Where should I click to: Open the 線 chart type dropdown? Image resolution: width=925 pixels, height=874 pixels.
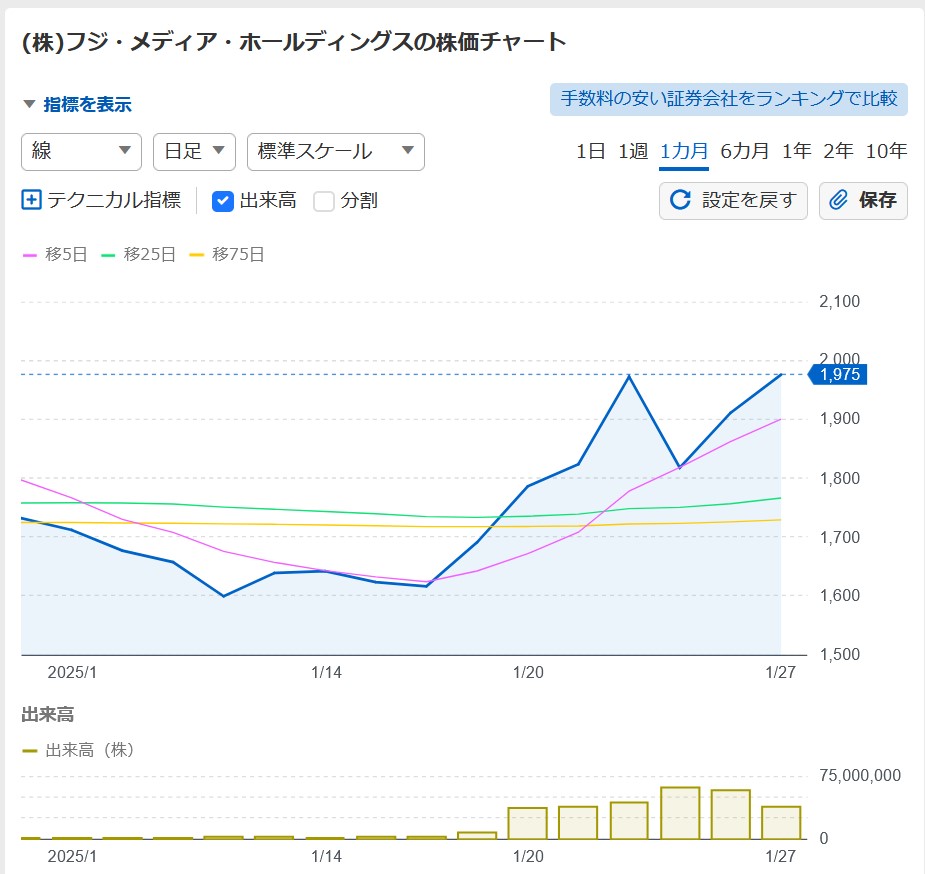coord(81,152)
